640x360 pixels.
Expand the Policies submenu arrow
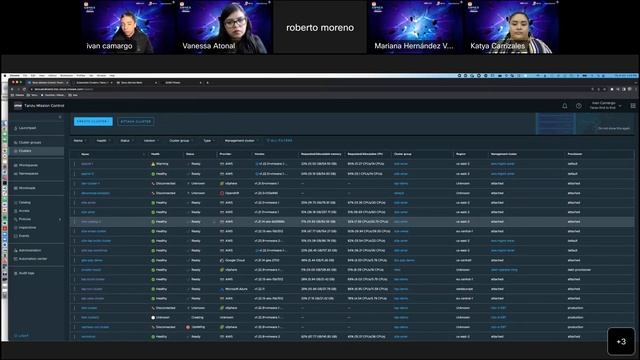[x=60, y=219]
